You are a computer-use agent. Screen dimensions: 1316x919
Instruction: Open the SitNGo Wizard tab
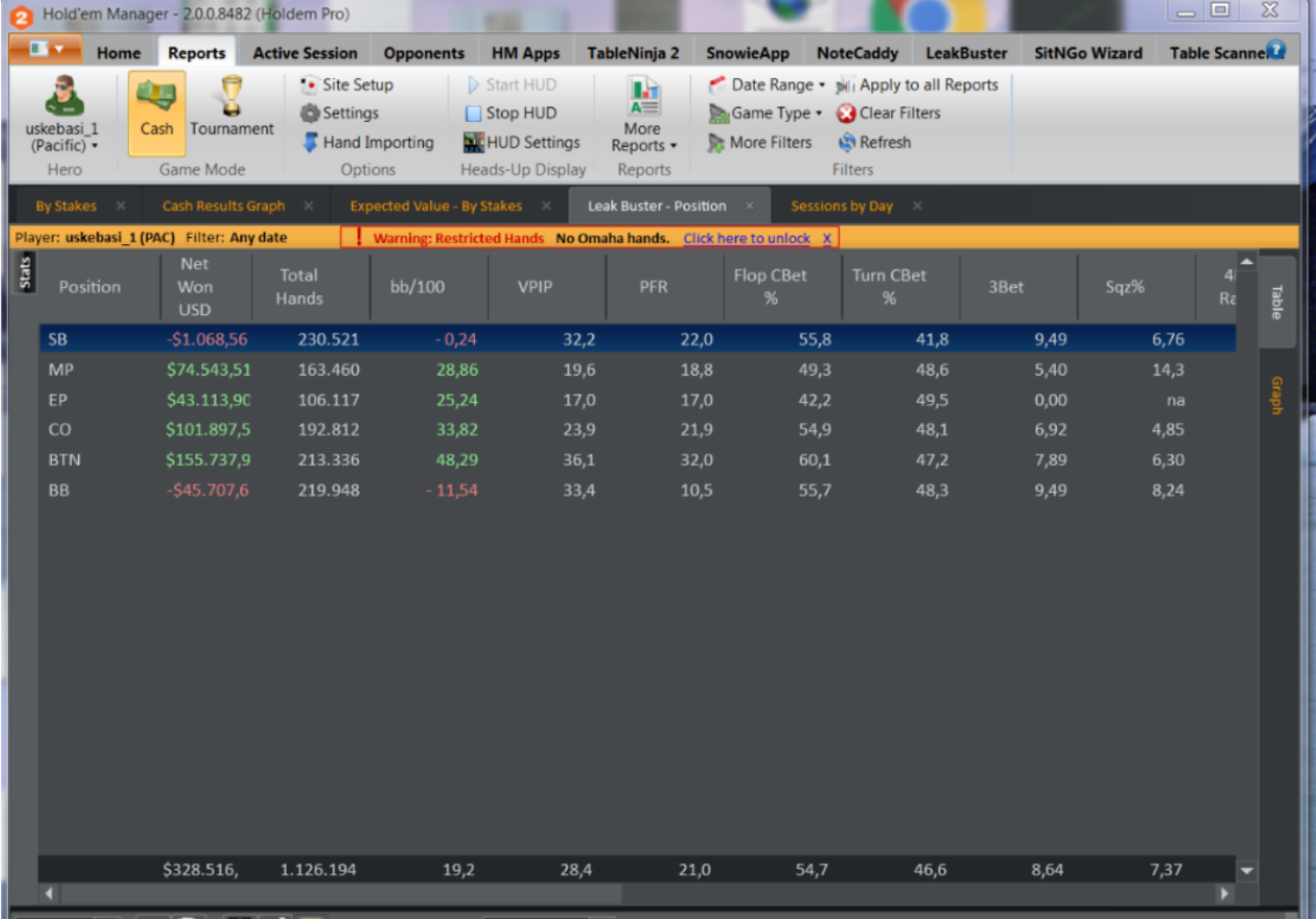(x=1088, y=54)
